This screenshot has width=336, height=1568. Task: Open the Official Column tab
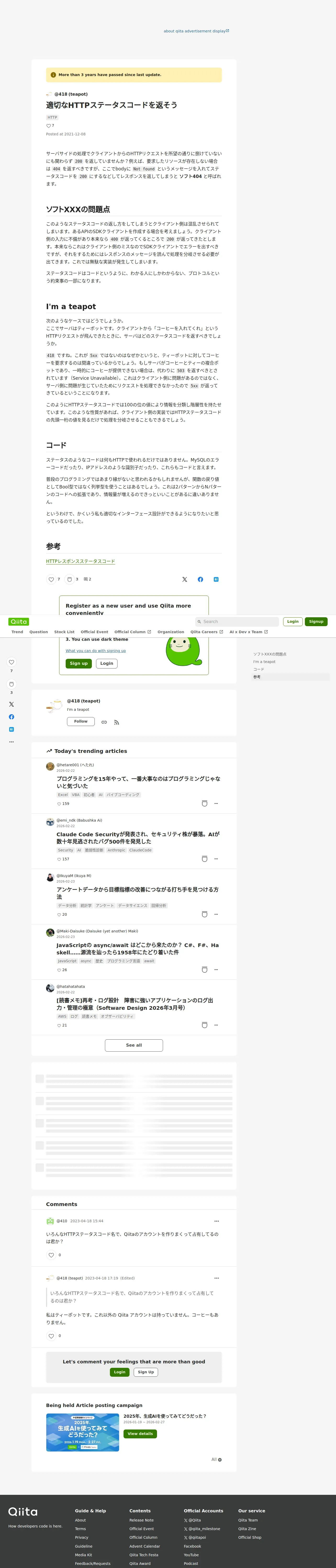(x=132, y=632)
